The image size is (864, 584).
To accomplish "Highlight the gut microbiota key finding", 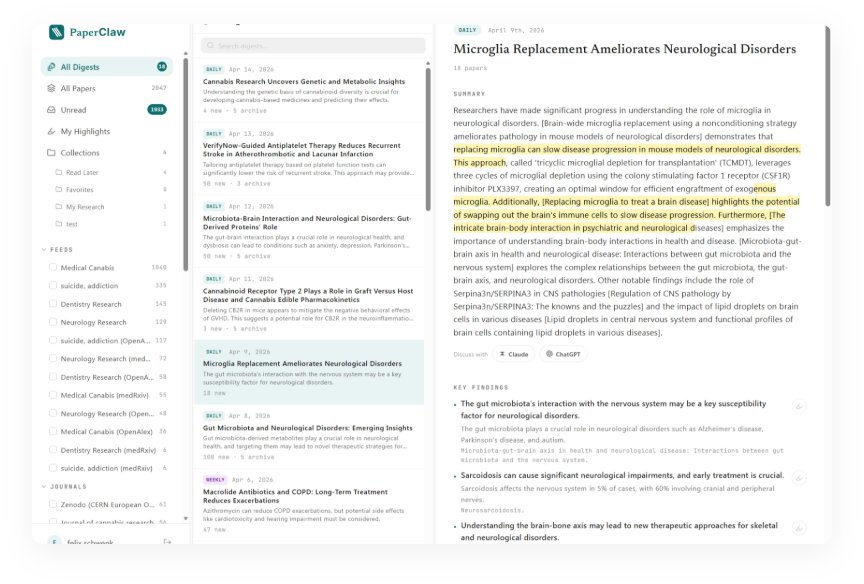I will [x=799, y=407].
